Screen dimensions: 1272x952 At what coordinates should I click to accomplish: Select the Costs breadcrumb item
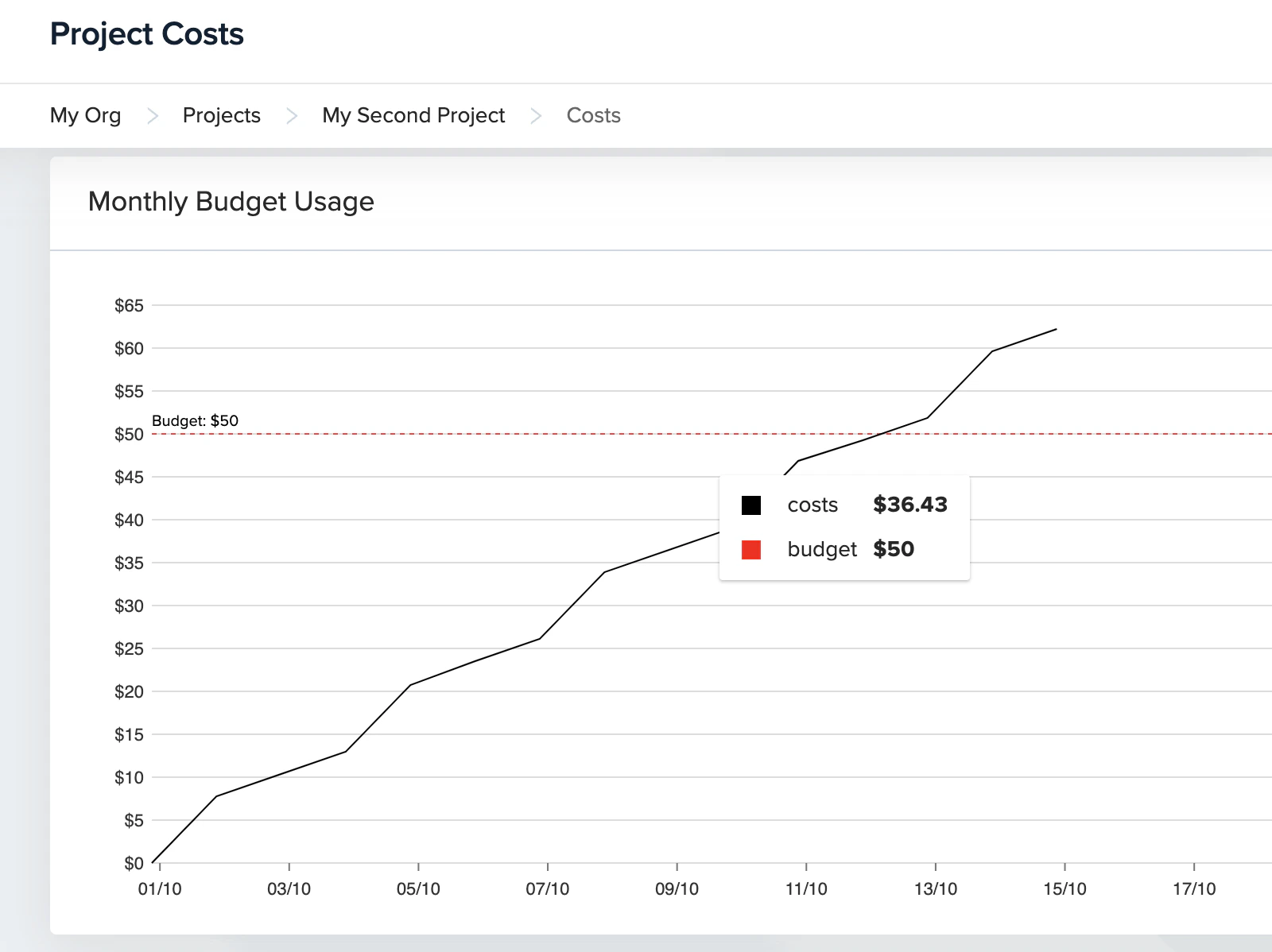[x=594, y=115]
